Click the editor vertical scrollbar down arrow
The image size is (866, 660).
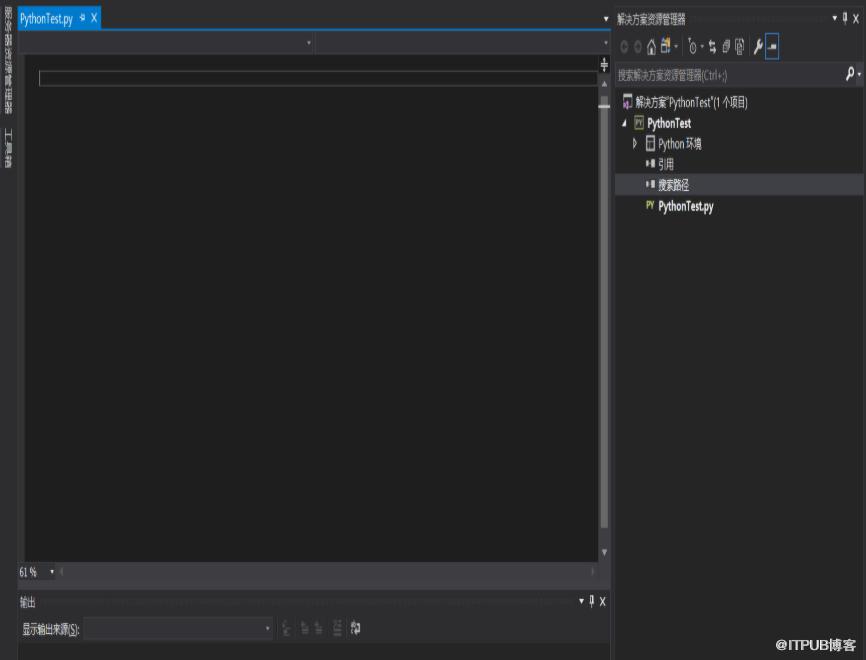pyautogui.click(x=604, y=552)
